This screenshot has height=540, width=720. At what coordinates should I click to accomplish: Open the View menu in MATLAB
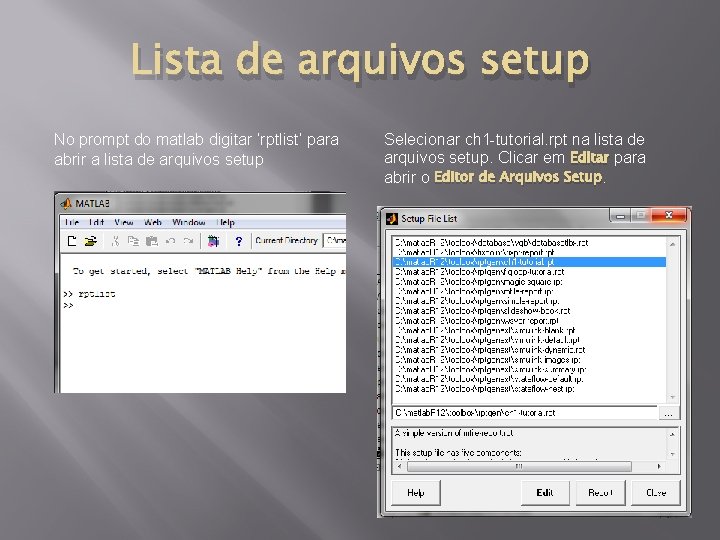point(124,222)
